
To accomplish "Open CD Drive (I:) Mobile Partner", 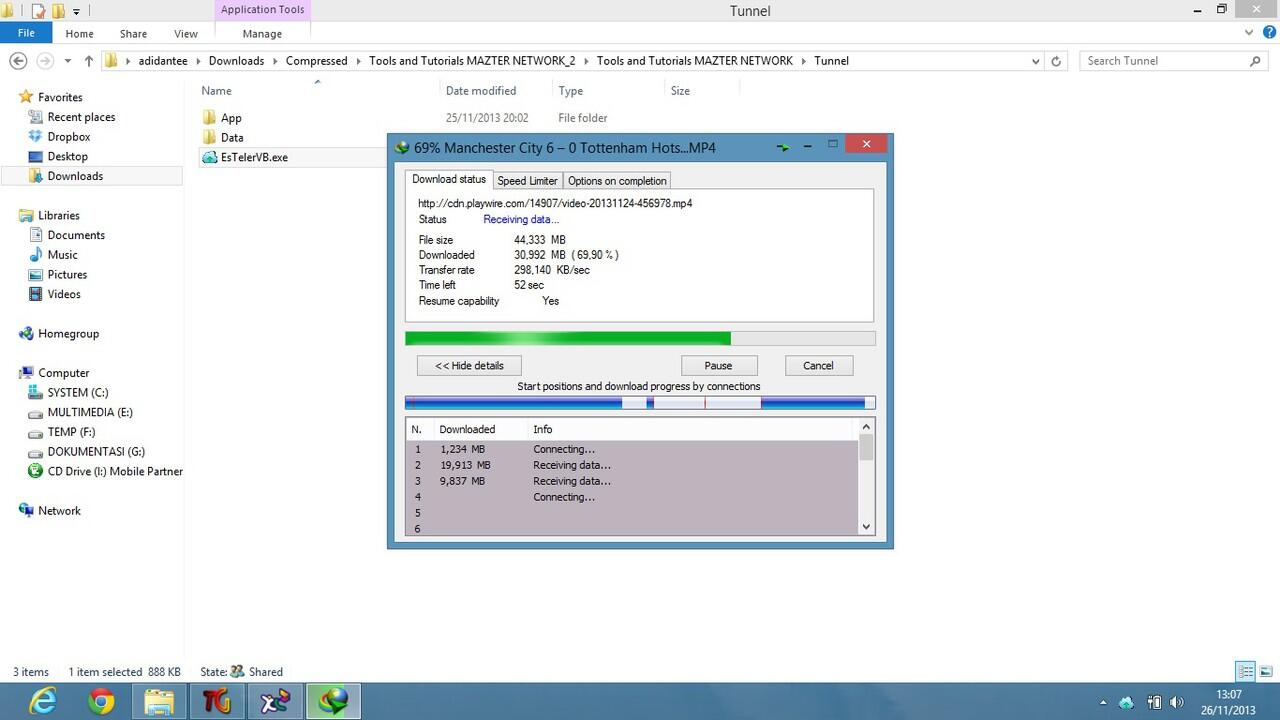I will pos(115,471).
